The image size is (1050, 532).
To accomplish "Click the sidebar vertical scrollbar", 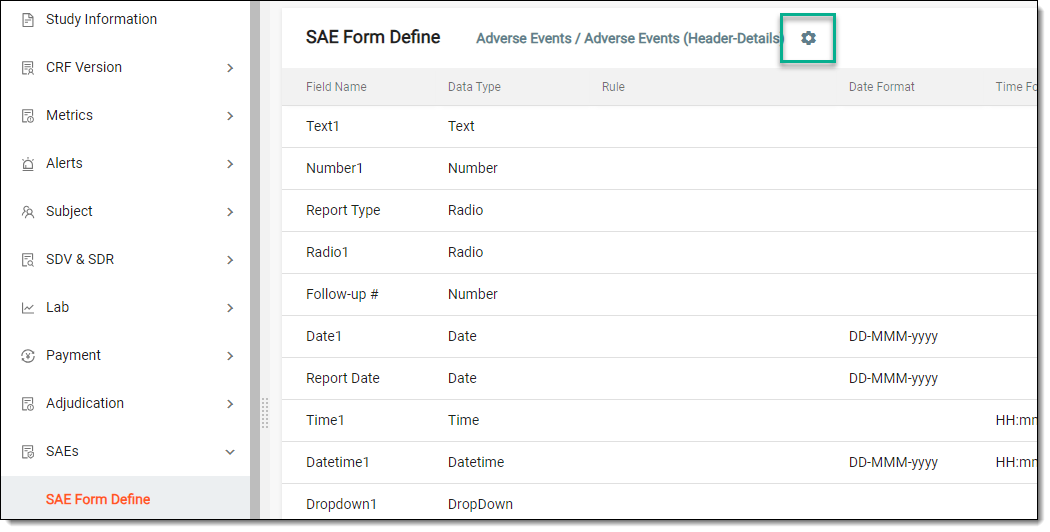I will [x=254, y=260].
